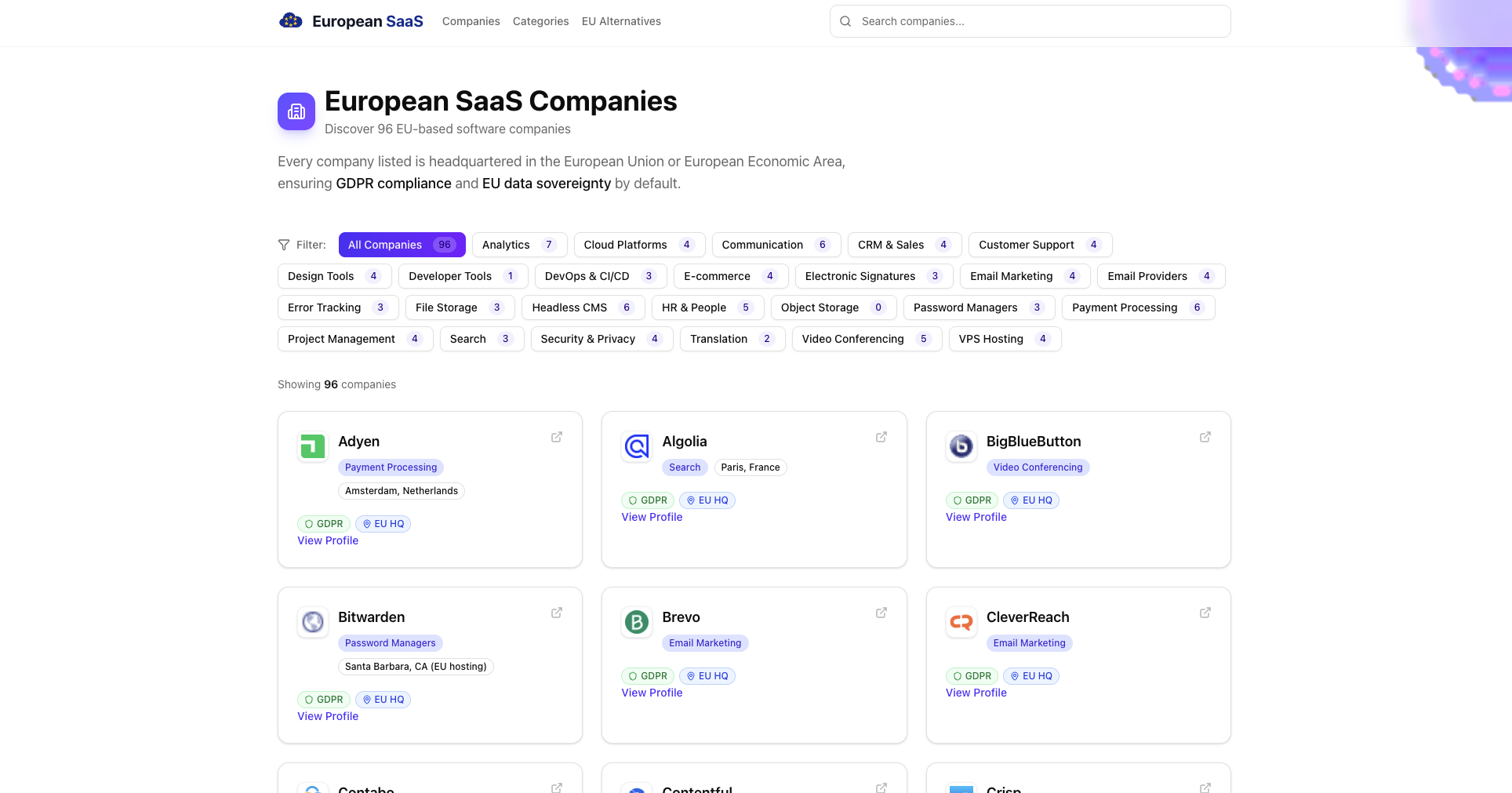The height and width of the screenshot is (793, 1512).
Task: Click the BigBlueButton logo icon
Action: click(x=961, y=446)
